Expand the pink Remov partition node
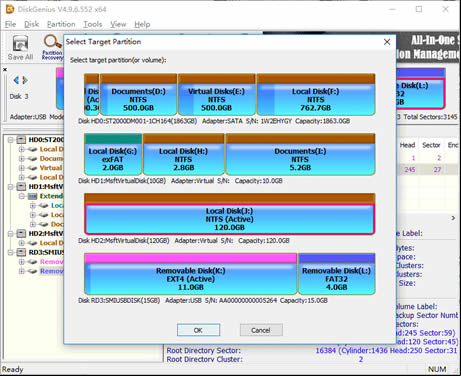Screen dimensions: 461x376 pyautogui.click(x=22, y=262)
